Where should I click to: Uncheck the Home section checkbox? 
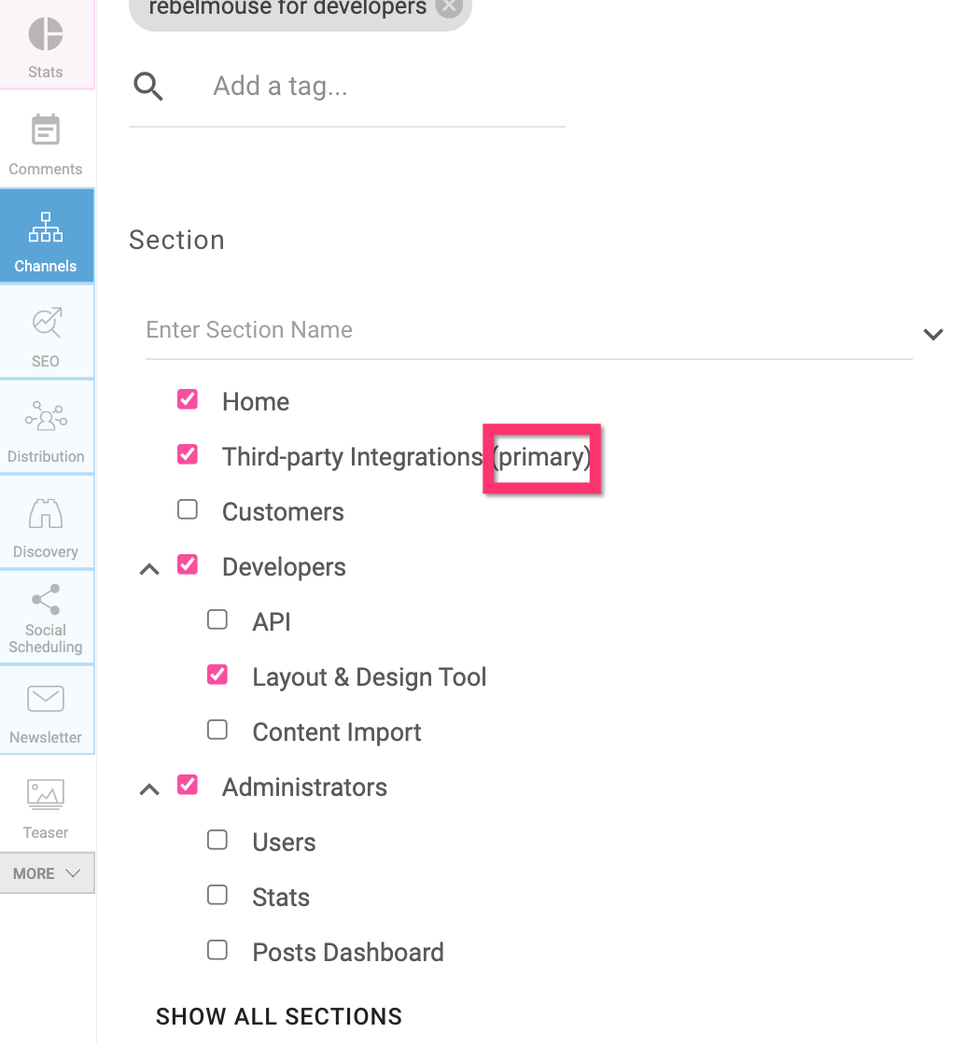pyautogui.click(x=187, y=400)
